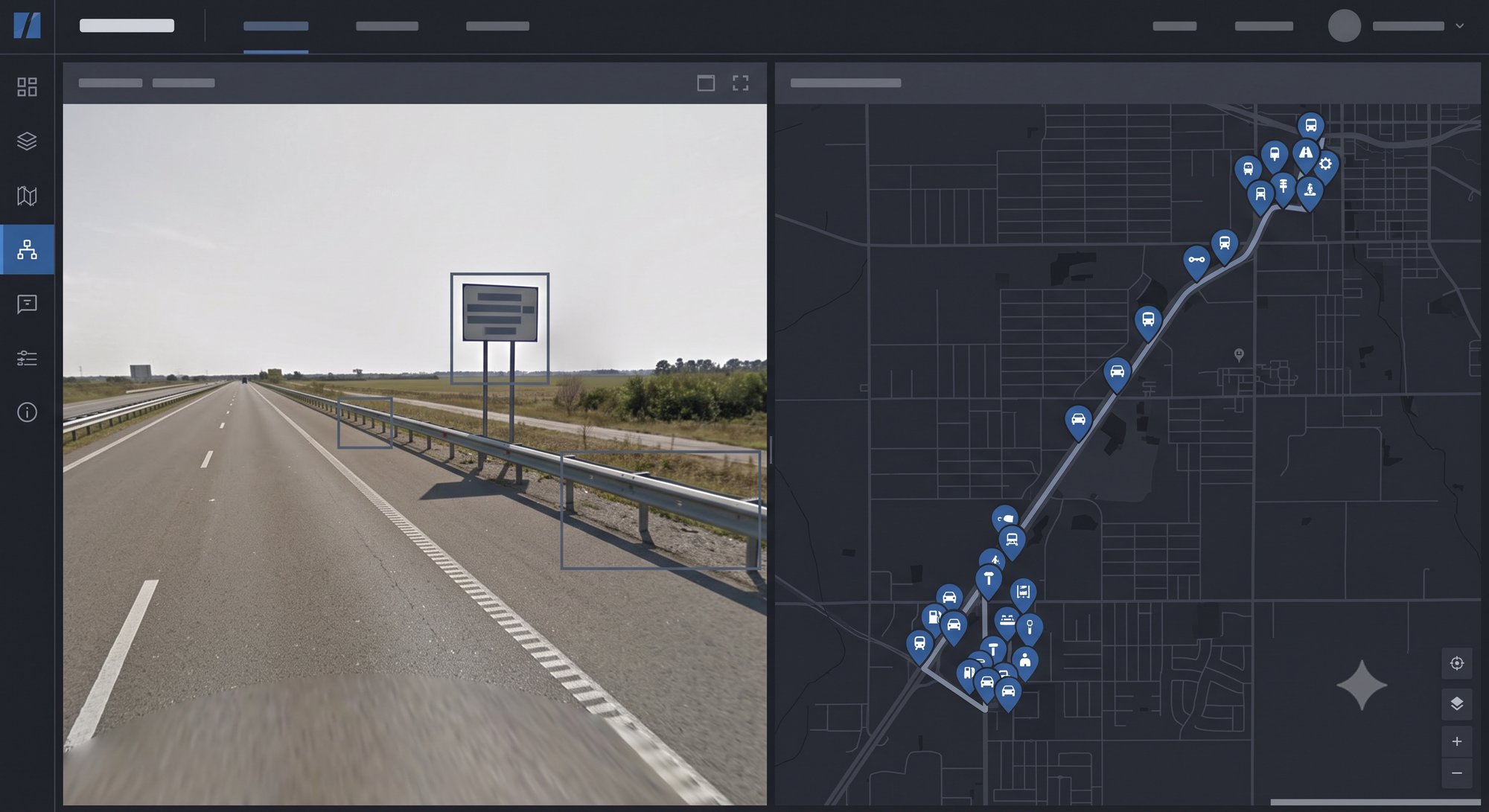Viewport: 1489px width, 812px height.
Task: Zoom out on the map with minus
Action: tap(1457, 773)
